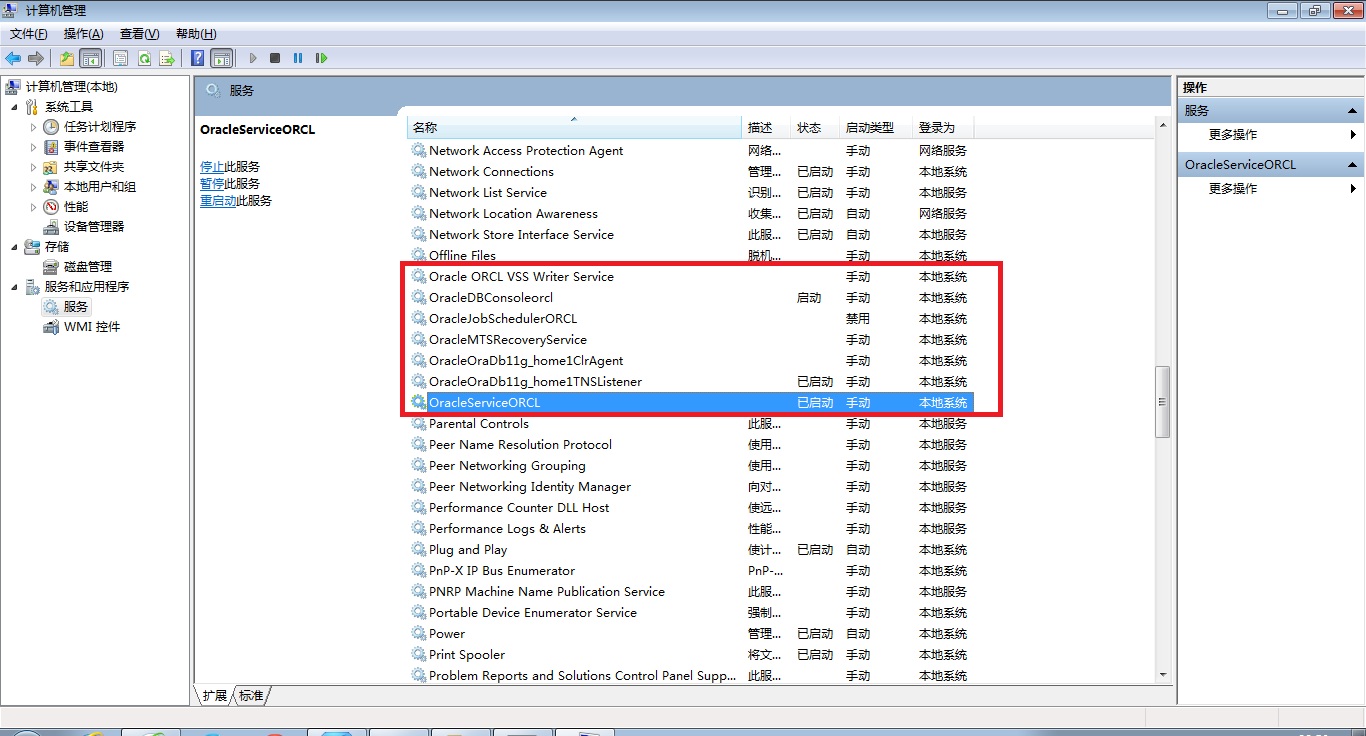Viewport: 1366px width, 736px height.
Task: Select 本地用户和组 icon in tree
Action: (51, 187)
